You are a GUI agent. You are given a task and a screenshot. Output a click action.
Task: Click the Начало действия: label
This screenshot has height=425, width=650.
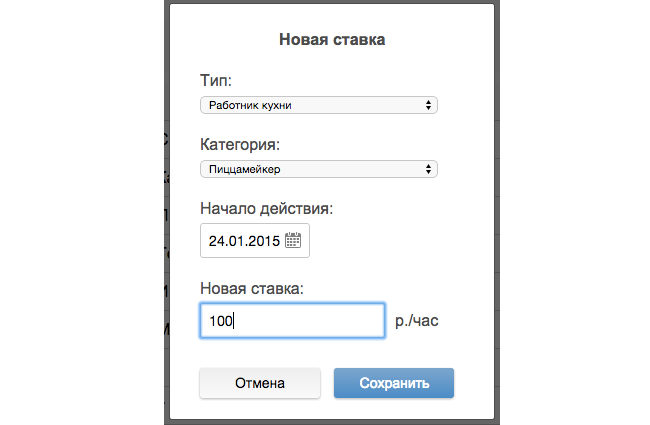(267, 208)
